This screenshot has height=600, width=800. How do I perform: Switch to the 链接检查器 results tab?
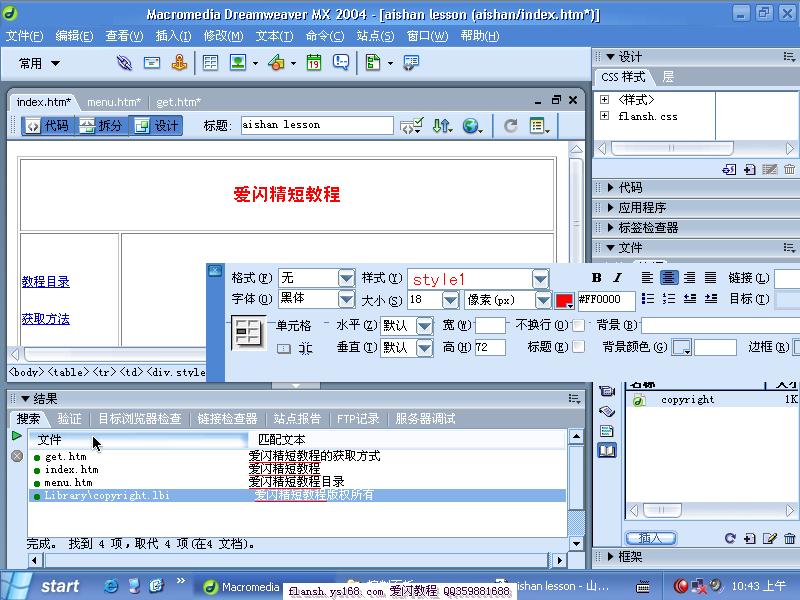tap(227, 419)
